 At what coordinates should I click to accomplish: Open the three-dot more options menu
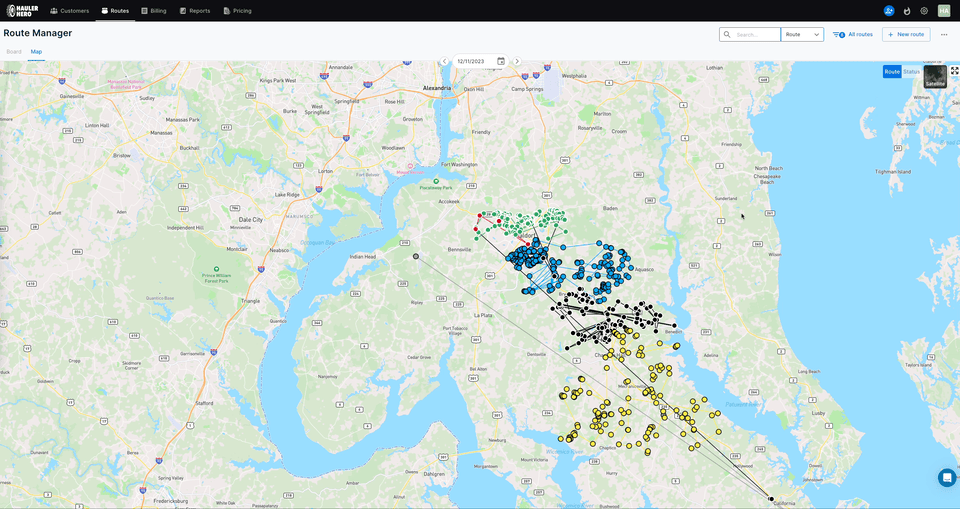[x=943, y=34]
